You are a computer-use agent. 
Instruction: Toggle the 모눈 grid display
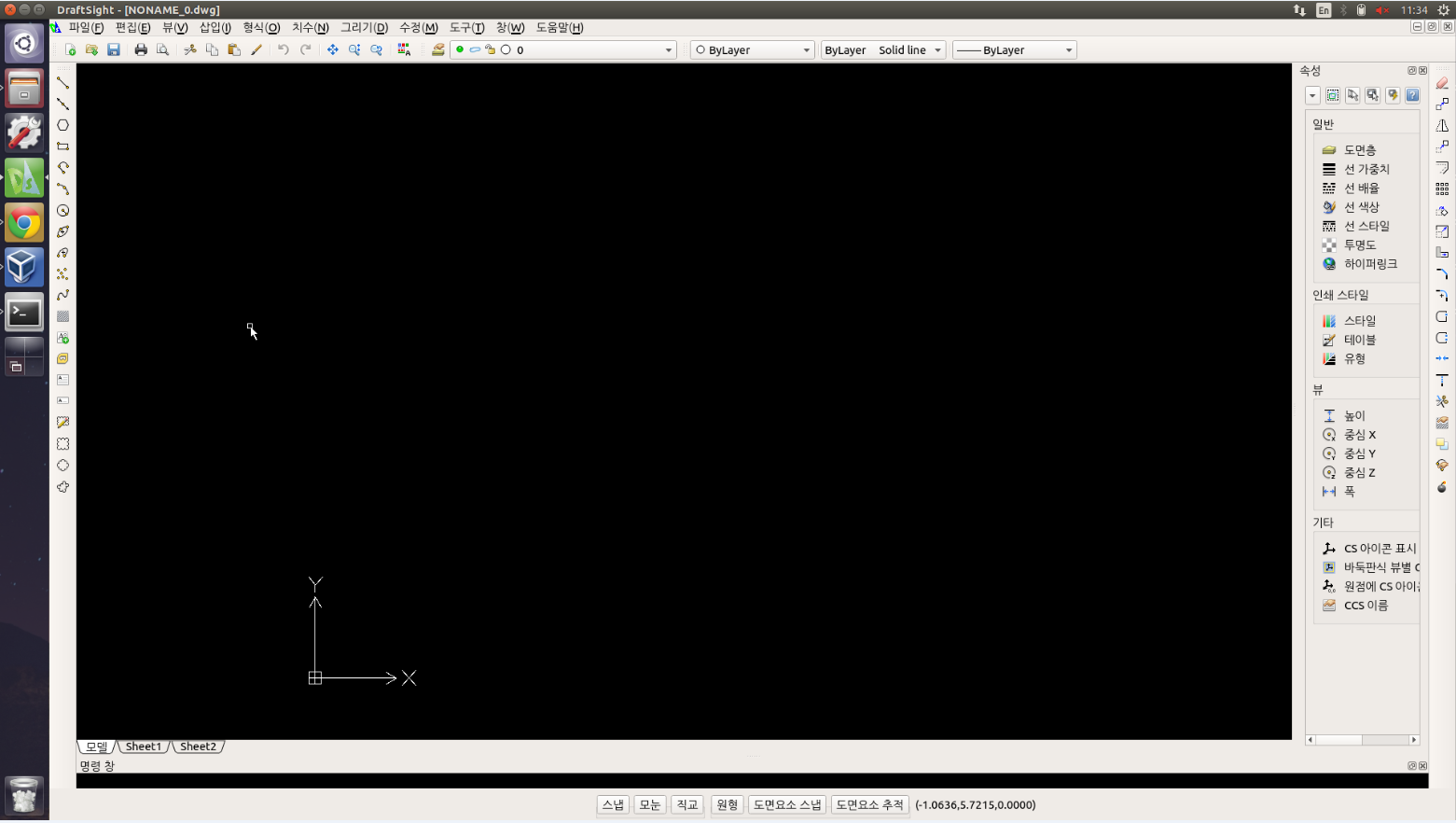point(650,805)
